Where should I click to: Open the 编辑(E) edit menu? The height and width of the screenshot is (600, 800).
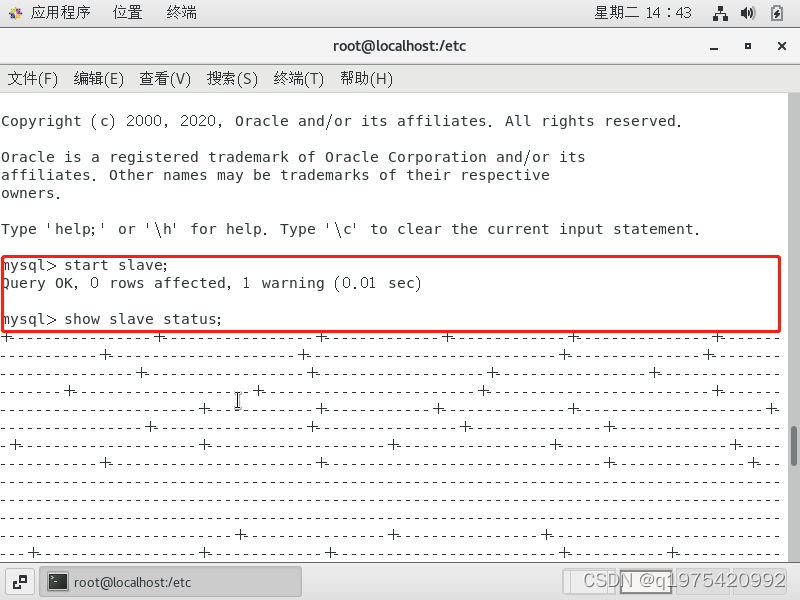point(98,79)
